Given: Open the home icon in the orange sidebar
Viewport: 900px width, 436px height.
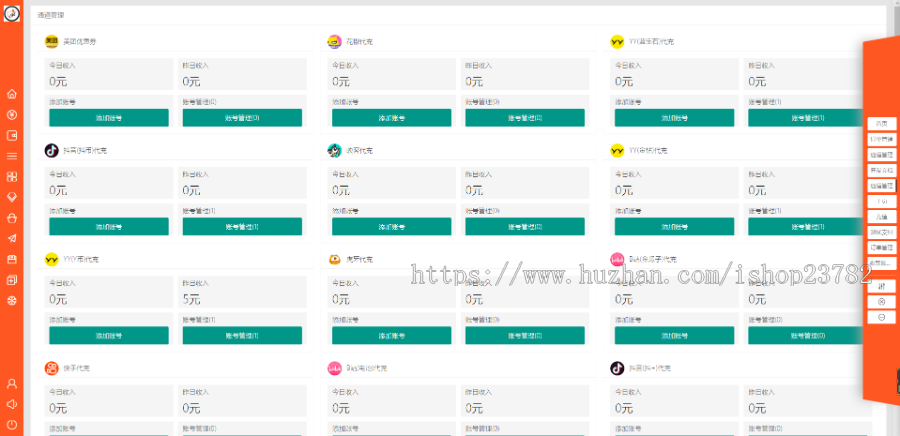Looking at the screenshot, I should click(x=11, y=94).
